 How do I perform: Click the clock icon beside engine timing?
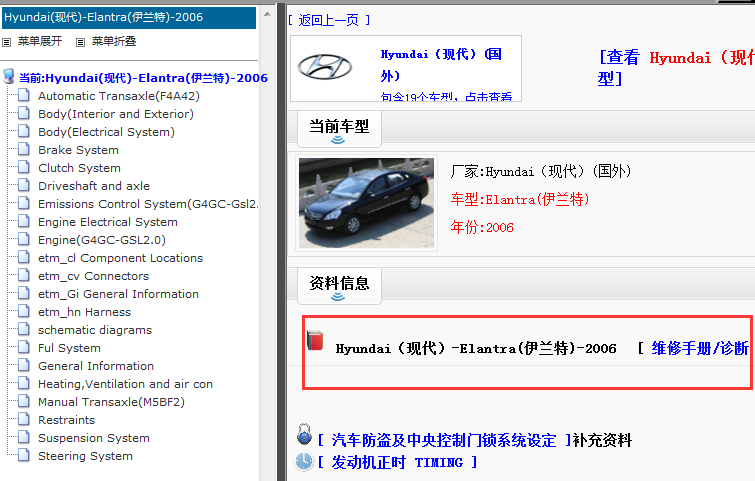pyautogui.click(x=304, y=461)
